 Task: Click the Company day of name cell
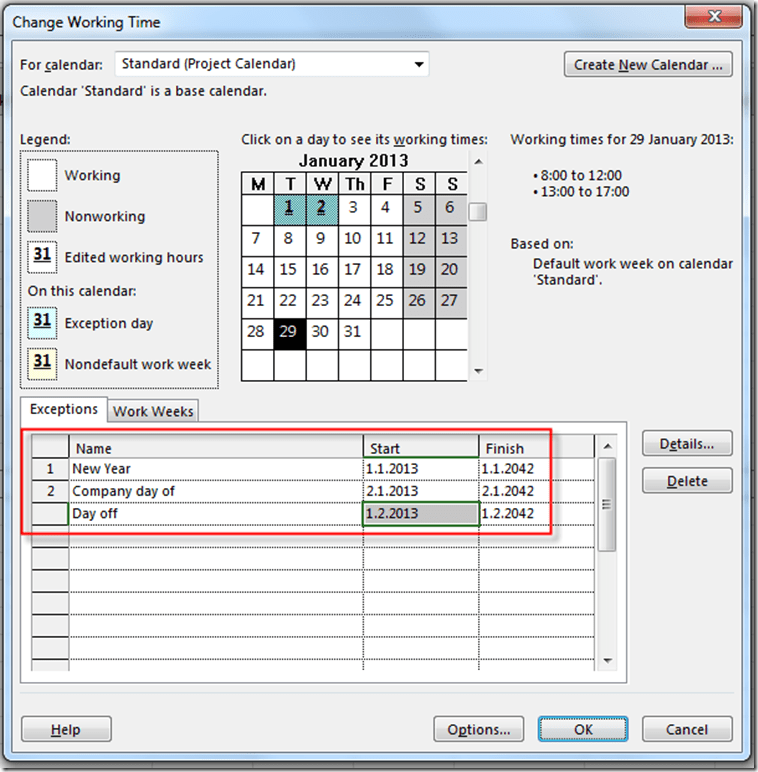tap(215, 491)
